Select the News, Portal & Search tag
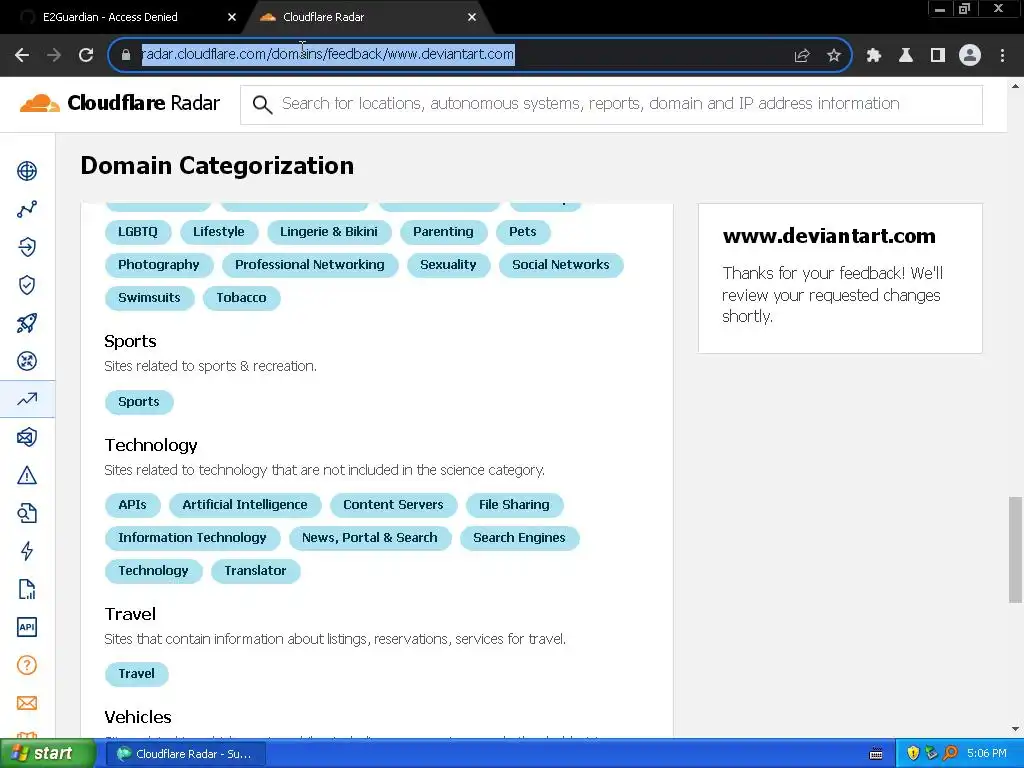The image size is (1024, 768). [370, 538]
